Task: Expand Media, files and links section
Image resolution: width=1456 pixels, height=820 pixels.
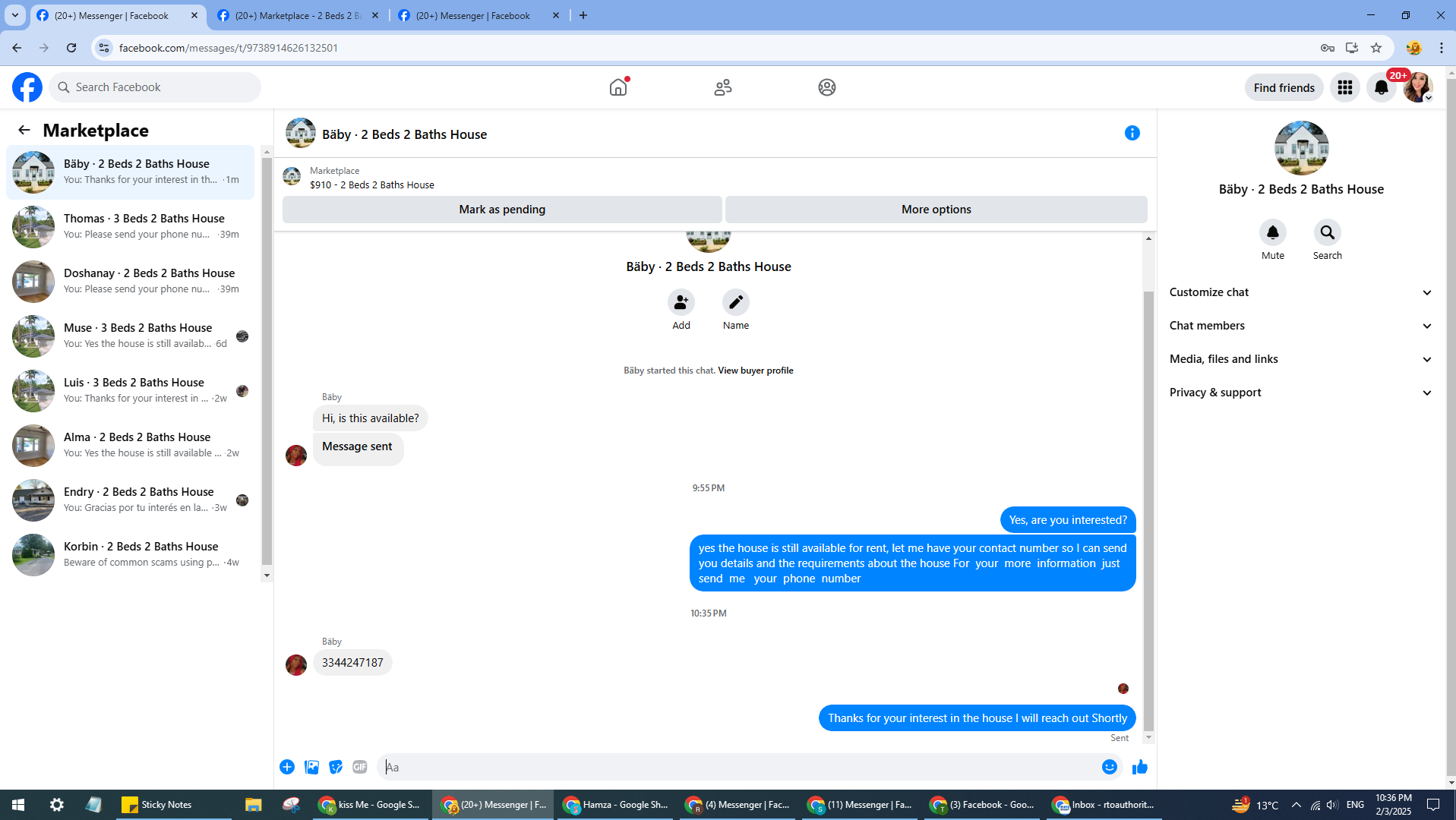Action: pyautogui.click(x=1301, y=359)
